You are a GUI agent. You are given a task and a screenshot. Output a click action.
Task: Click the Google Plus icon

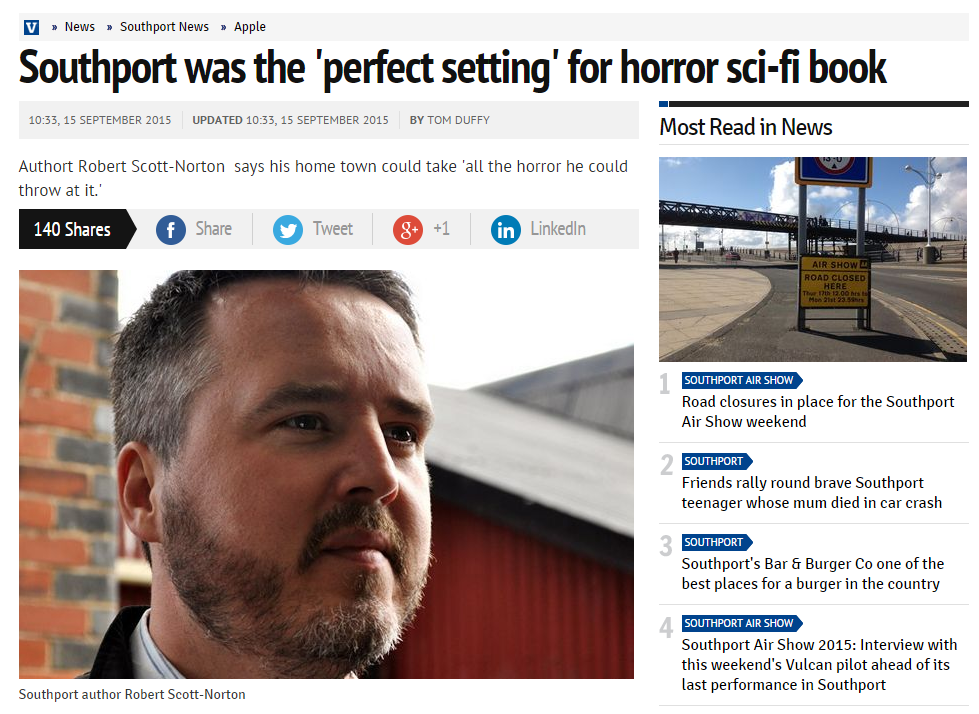[408, 230]
